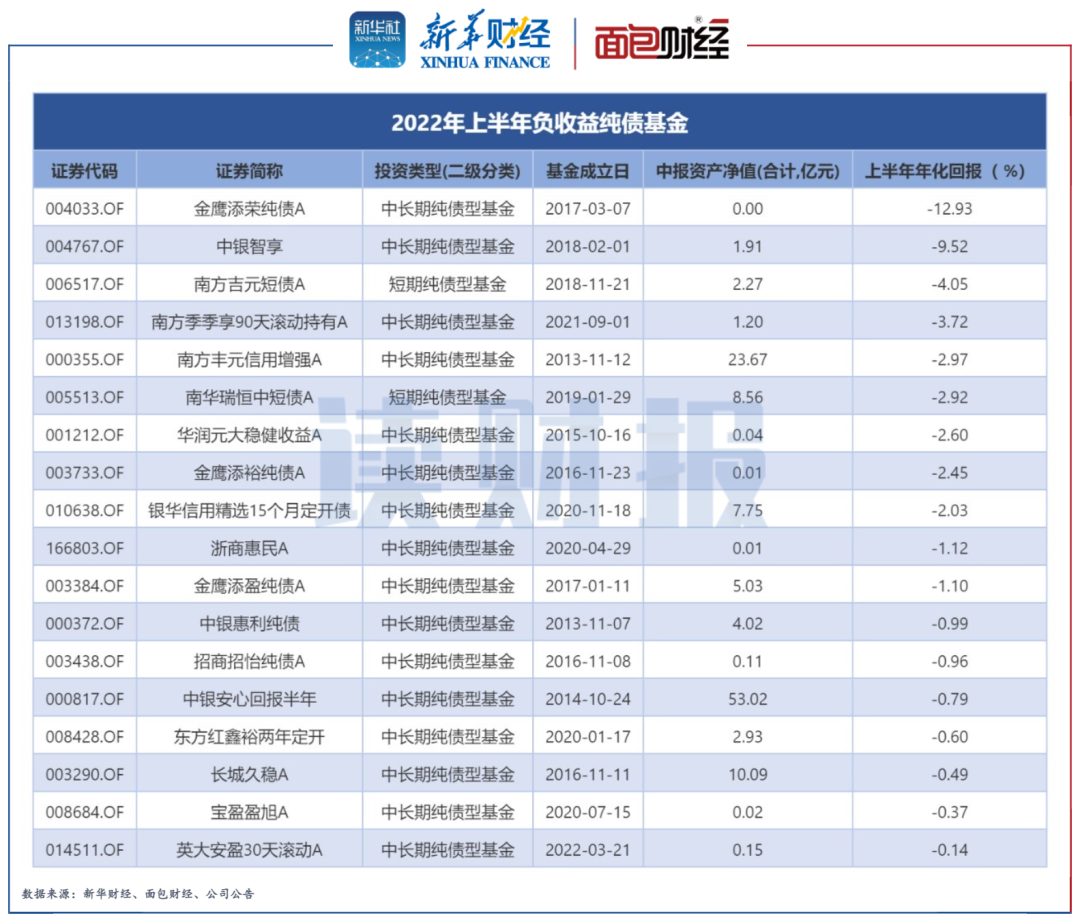Click the 证券代码 column header

[x=85, y=171]
